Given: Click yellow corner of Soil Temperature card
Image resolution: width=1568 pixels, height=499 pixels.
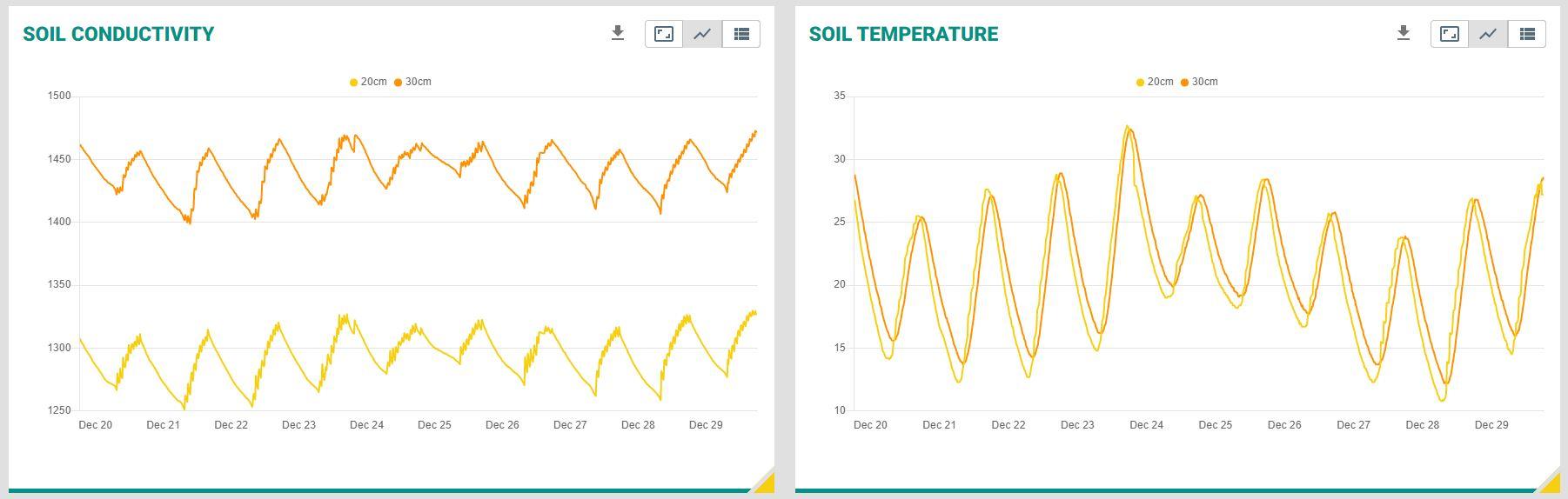Looking at the screenshot, I should 1551,483.
